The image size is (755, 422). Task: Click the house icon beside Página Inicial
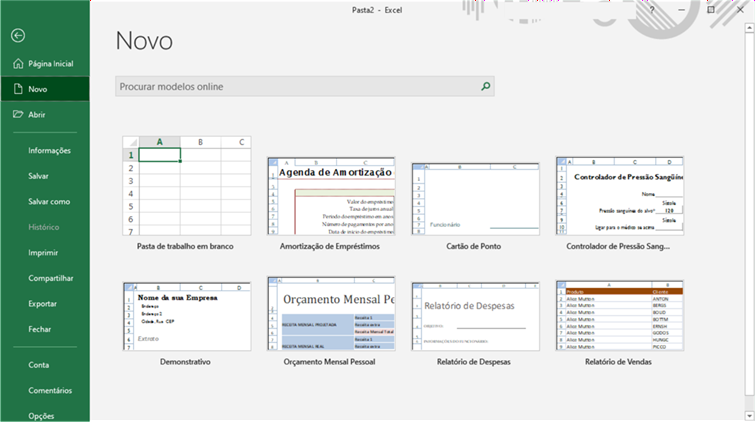point(17,63)
